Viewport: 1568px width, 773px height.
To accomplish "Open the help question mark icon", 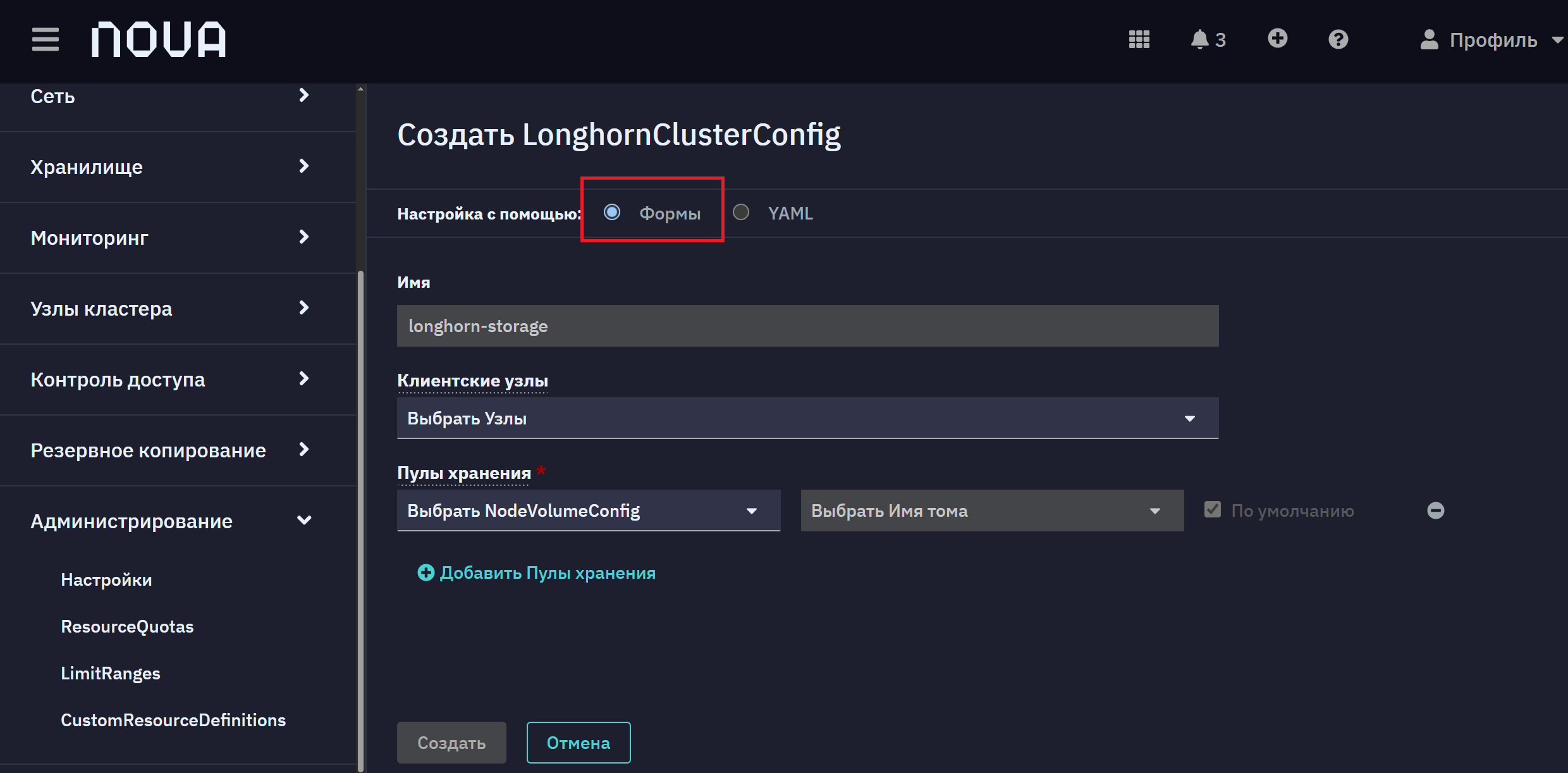I will [x=1338, y=39].
